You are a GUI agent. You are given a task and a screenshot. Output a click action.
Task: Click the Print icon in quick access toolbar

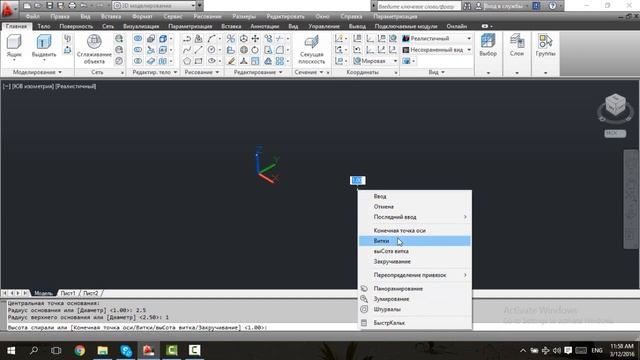(72, 6)
